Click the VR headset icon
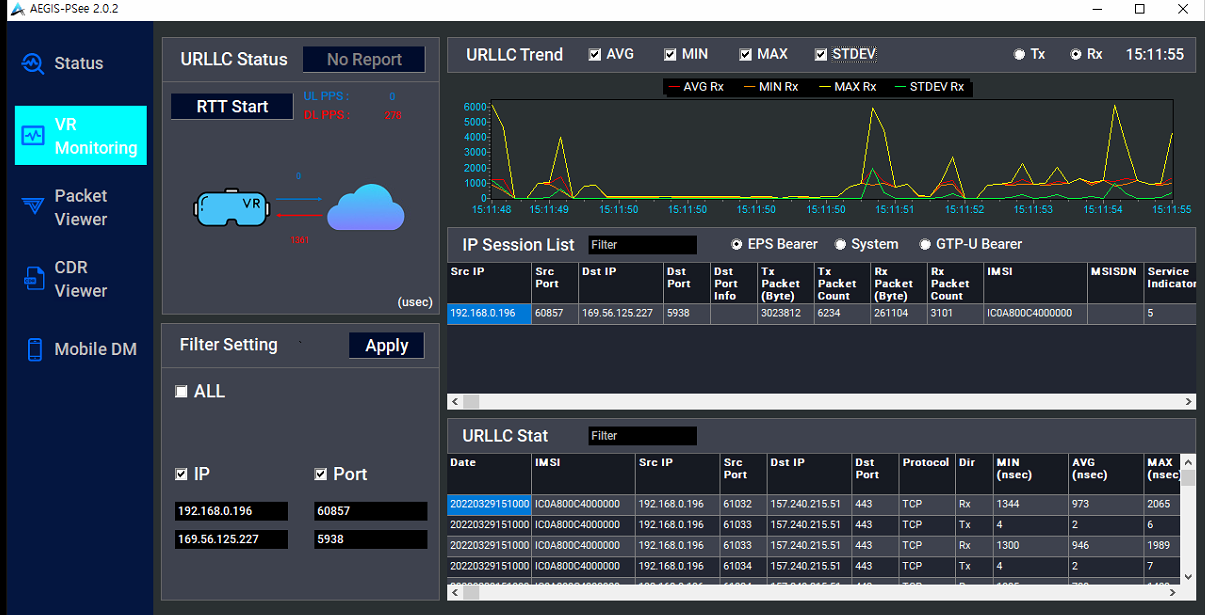This screenshot has width=1205, height=615. coord(230,206)
